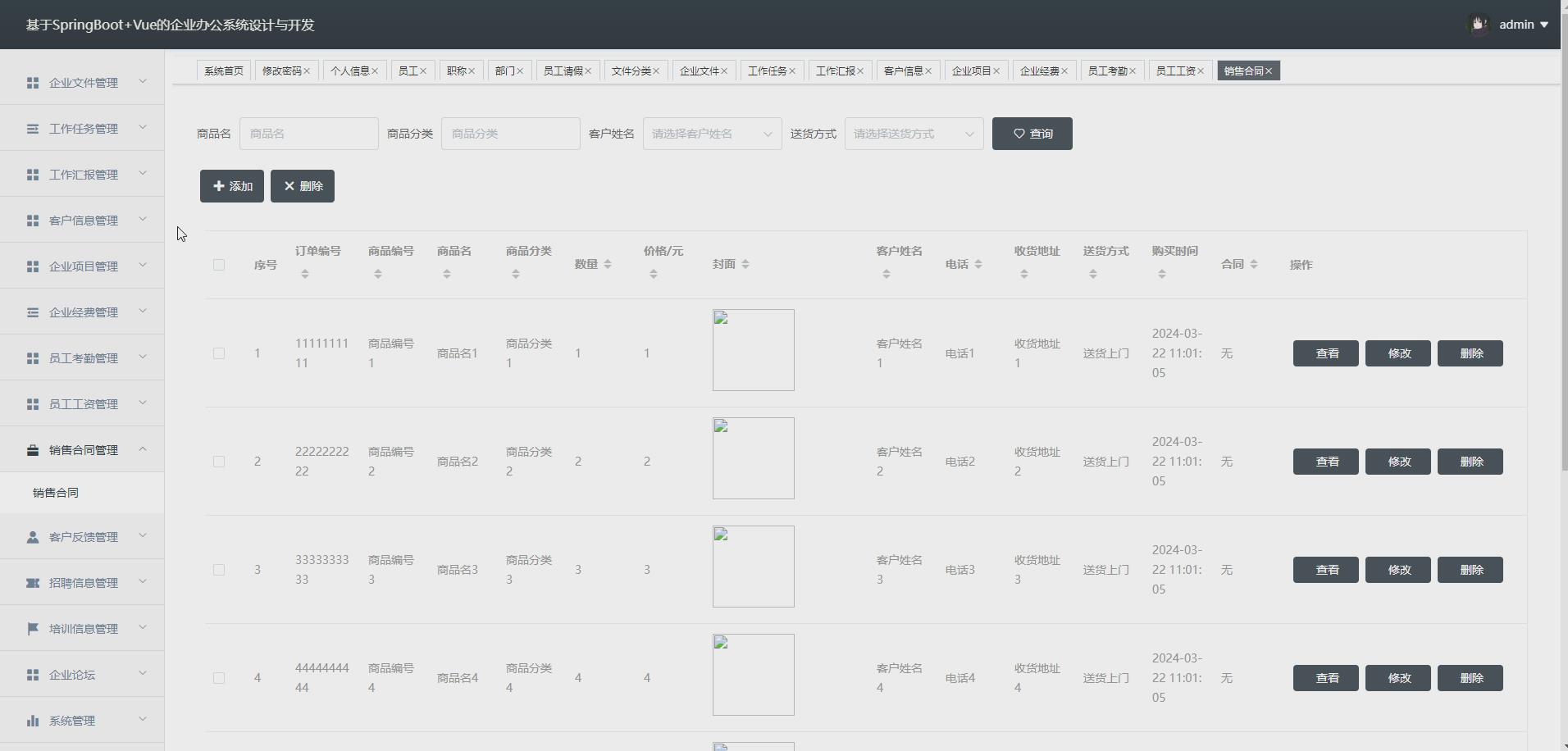Open 企业文件管理 via its sidebar icon

(x=32, y=82)
